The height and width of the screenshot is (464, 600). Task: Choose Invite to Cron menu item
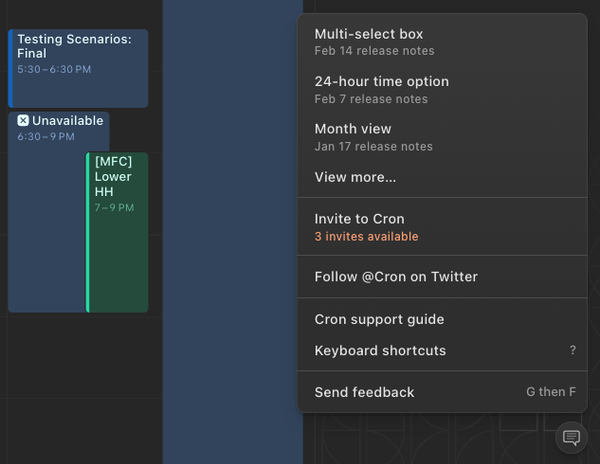[x=442, y=227]
